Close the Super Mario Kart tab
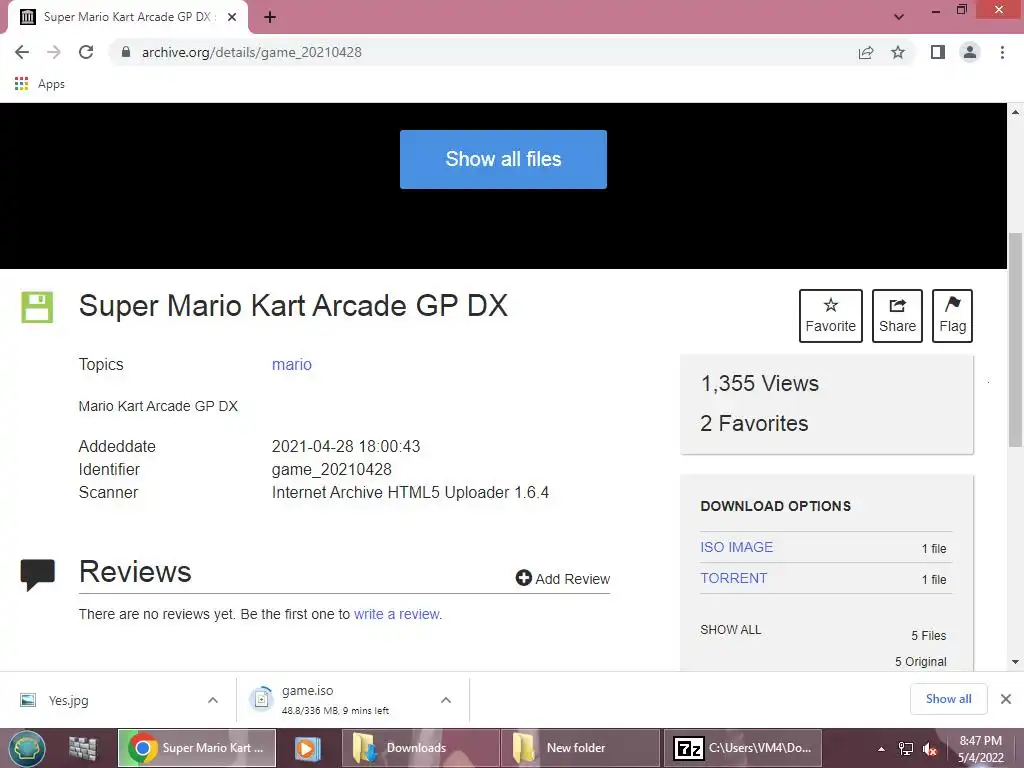This screenshot has width=1024, height=768. pos(232,17)
